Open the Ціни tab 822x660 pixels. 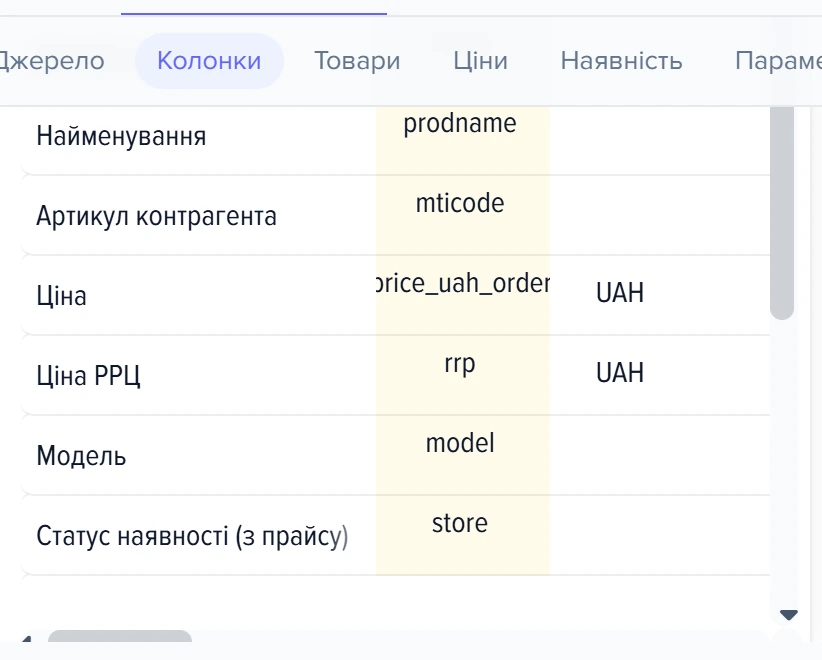click(x=480, y=61)
